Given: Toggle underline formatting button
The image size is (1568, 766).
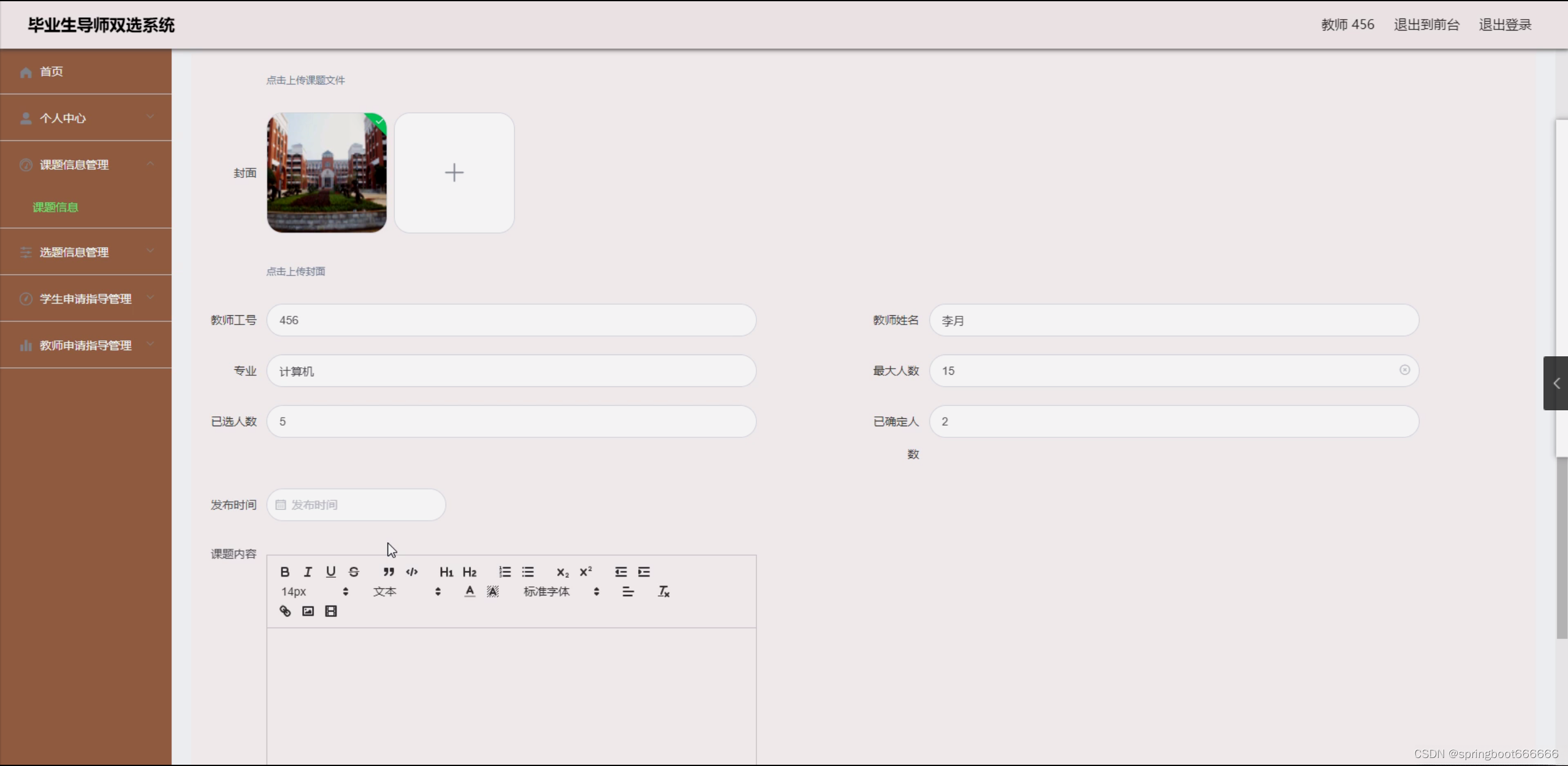Looking at the screenshot, I should [330, 572].
